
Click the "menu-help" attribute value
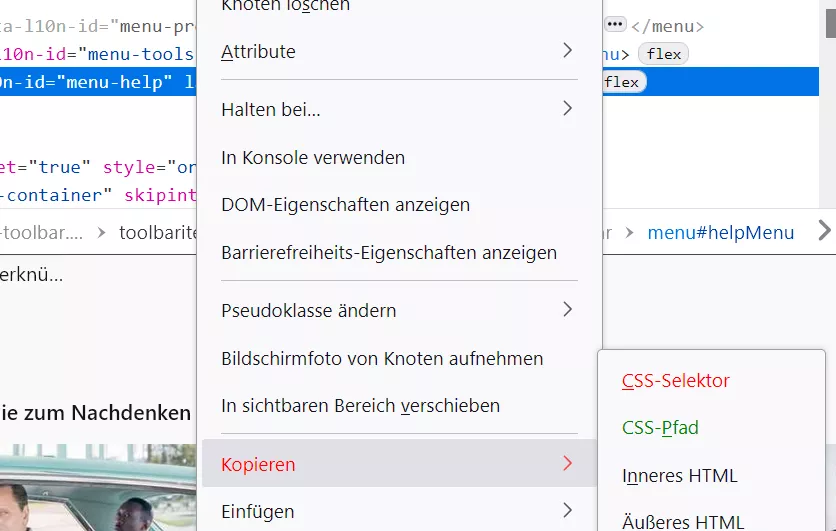tap(115, 82)
